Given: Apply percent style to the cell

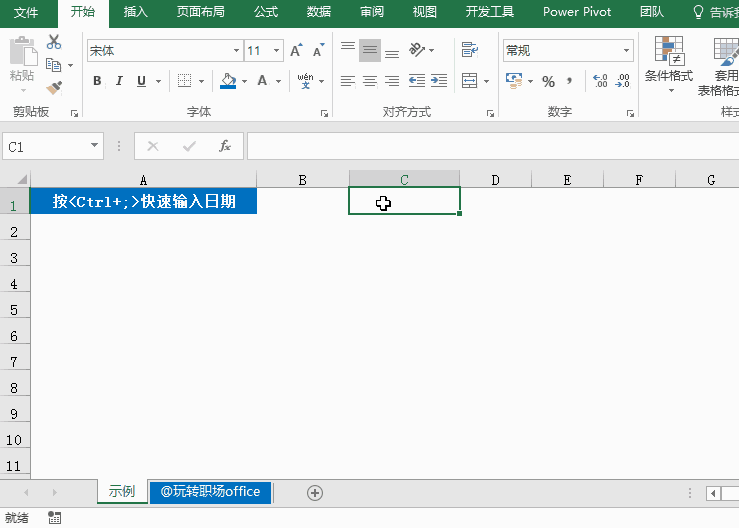Looking at the screenshot, I should tap(548, 81).
